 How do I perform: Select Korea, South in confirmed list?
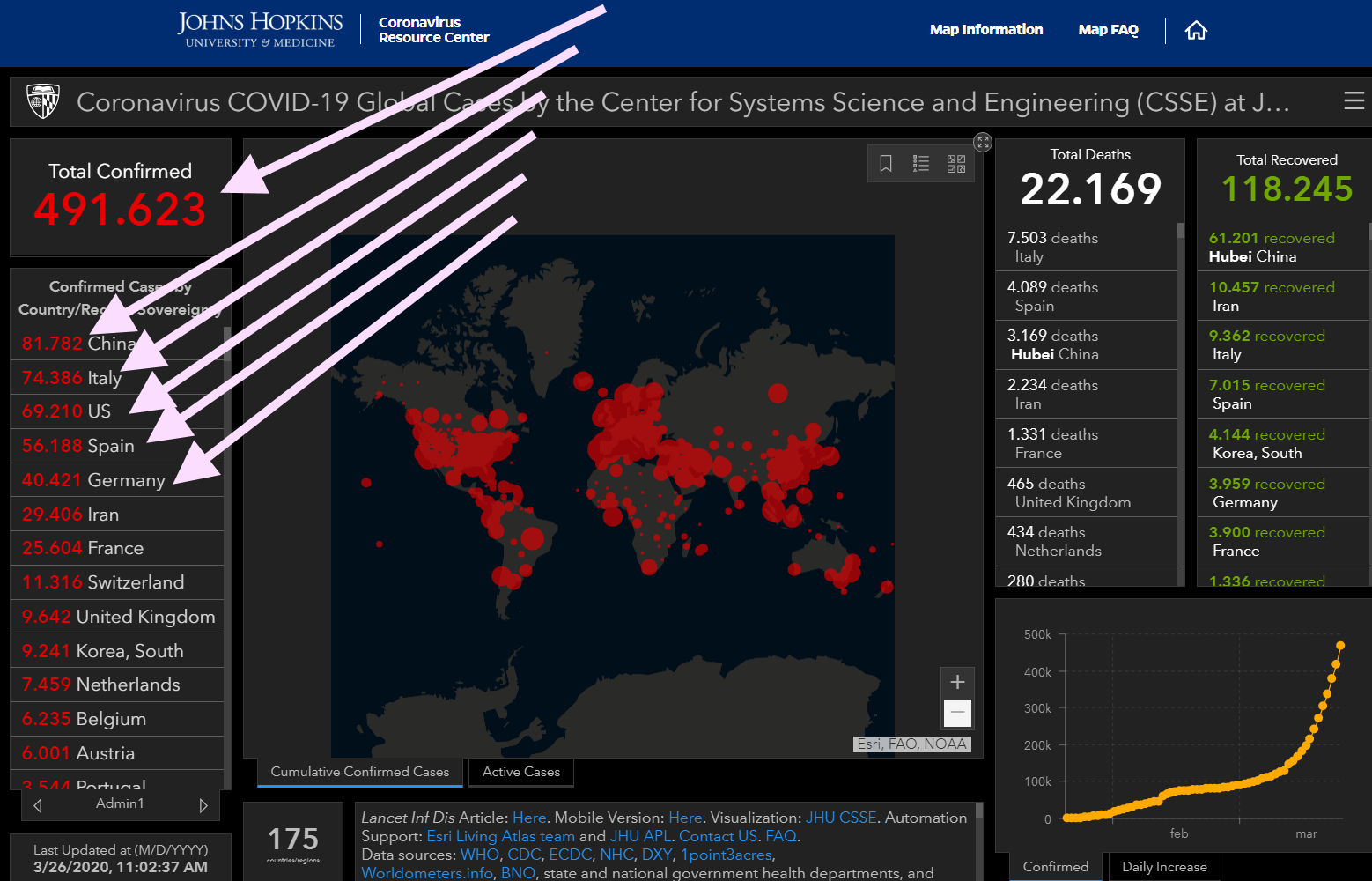point(117,651)
